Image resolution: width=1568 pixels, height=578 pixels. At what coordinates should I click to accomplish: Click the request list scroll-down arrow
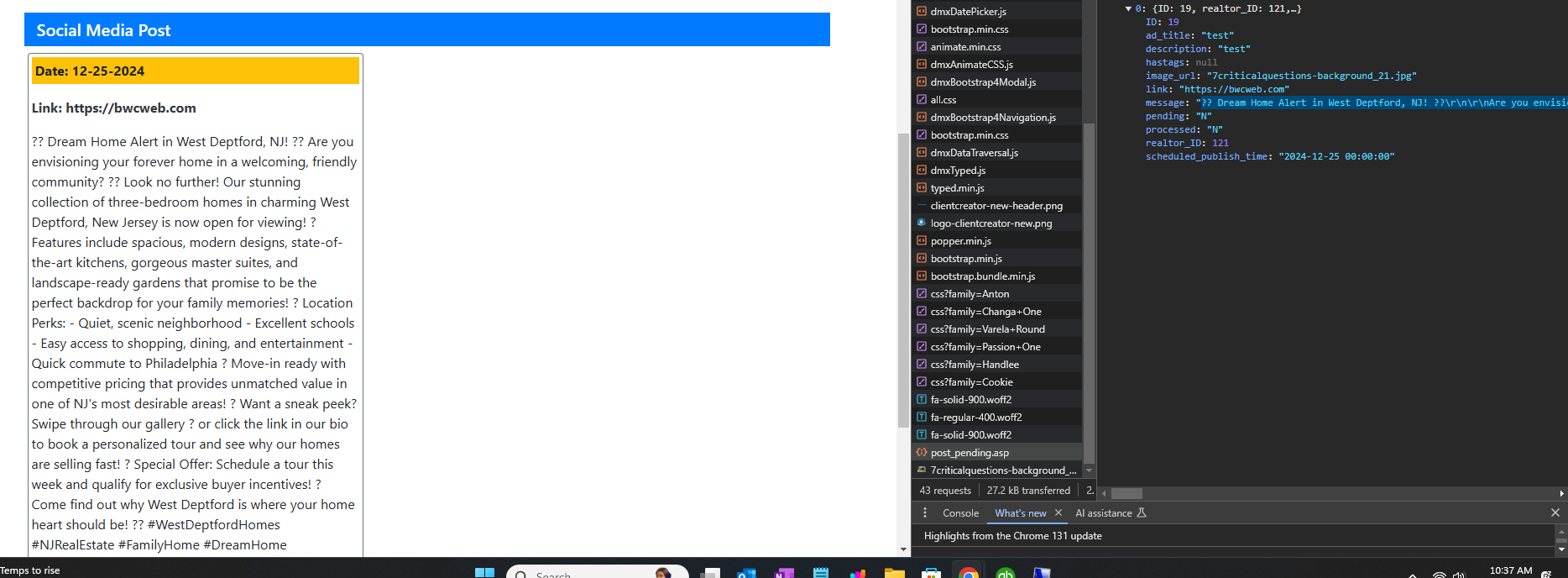[1089, 470]
